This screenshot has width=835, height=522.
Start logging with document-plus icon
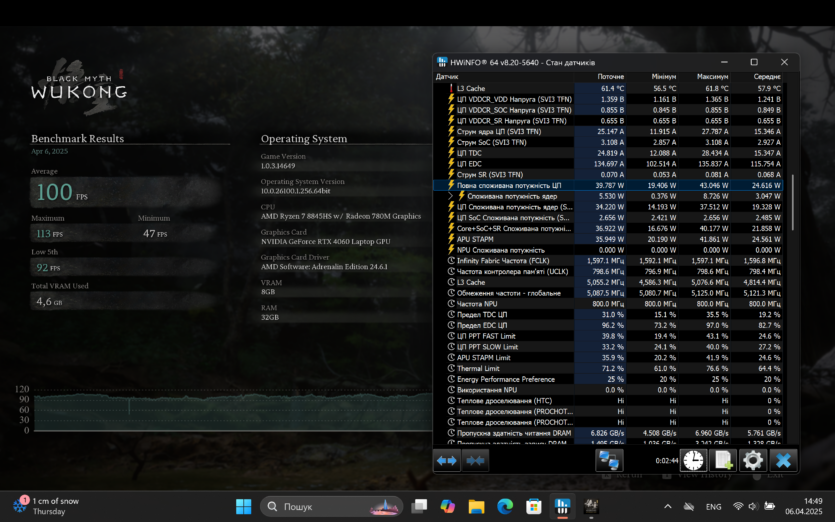point(723,460)
